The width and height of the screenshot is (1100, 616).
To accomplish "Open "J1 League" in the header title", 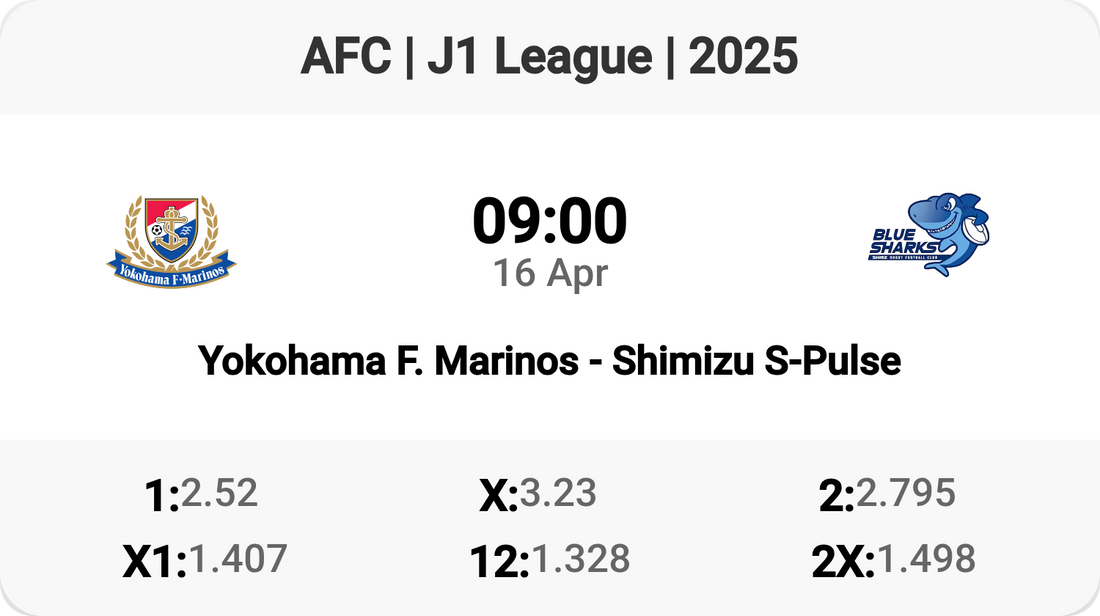I will (540, 57).
